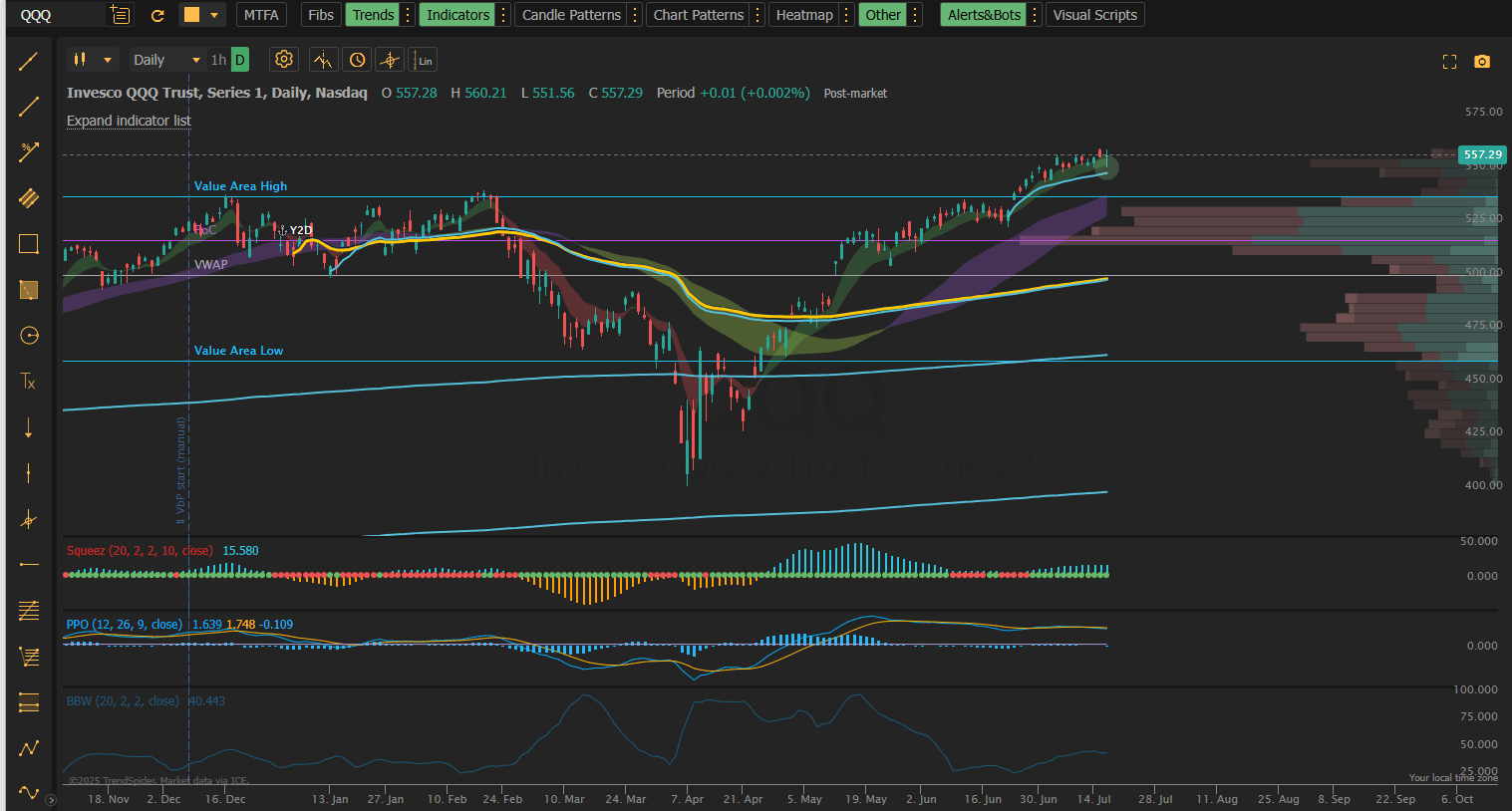The image size is (1512, 811).
Task: Click the orange drawing color swatch
Action: pos(192,15)
